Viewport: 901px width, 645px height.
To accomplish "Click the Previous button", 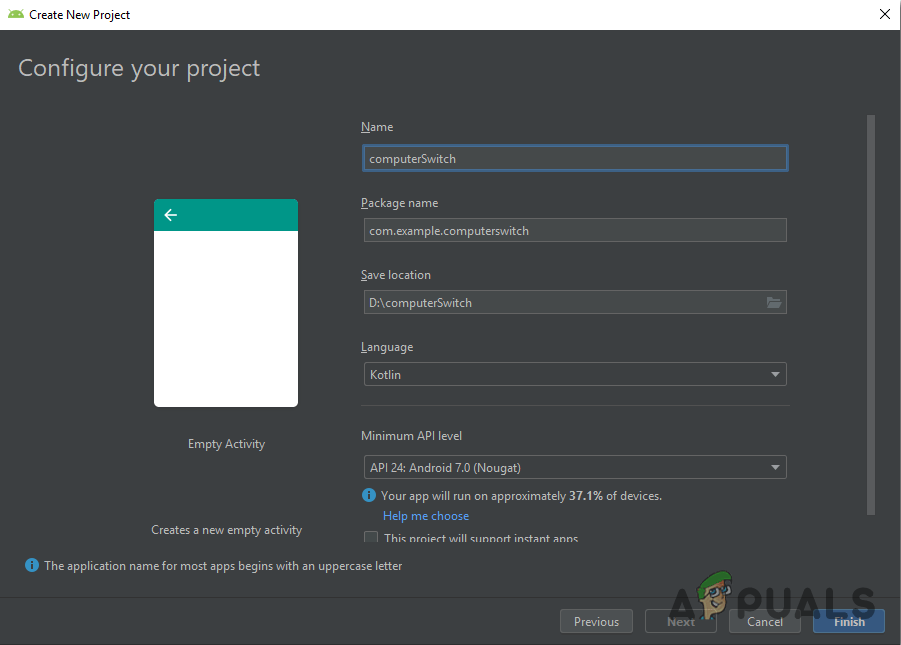I will (x=596, y=621).
